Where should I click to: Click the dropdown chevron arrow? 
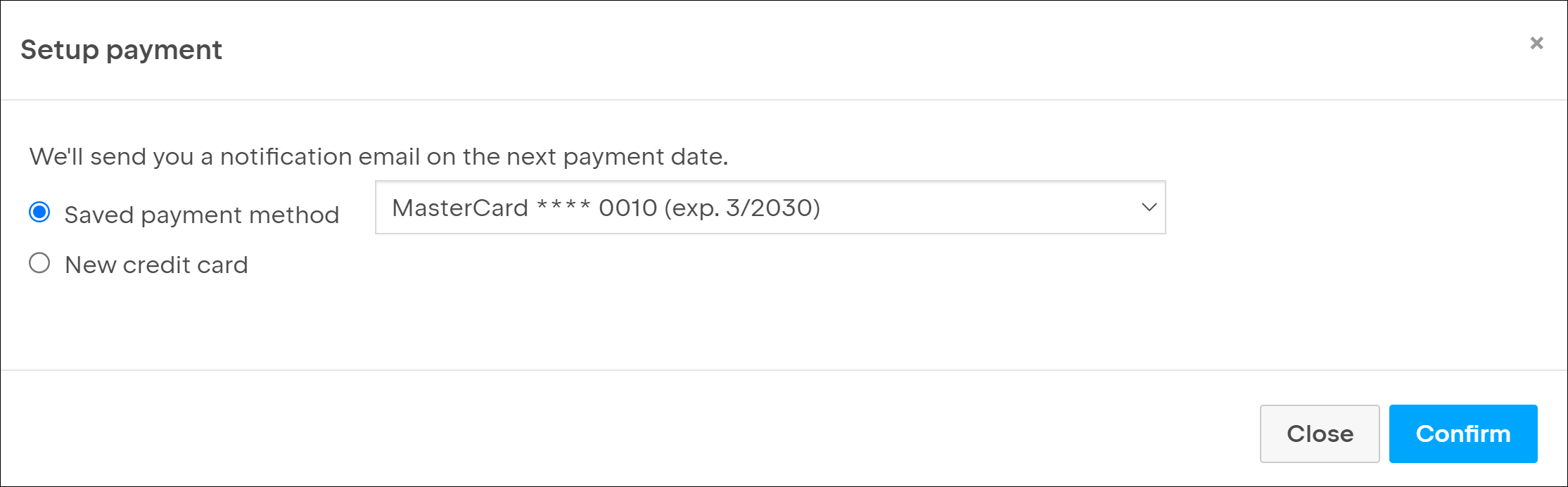pyautogui.click(x=1149, y=208)
